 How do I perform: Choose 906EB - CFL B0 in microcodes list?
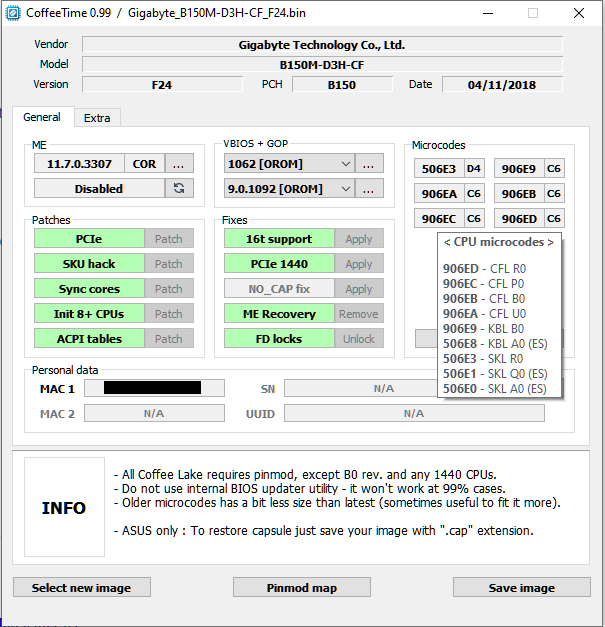484,298
